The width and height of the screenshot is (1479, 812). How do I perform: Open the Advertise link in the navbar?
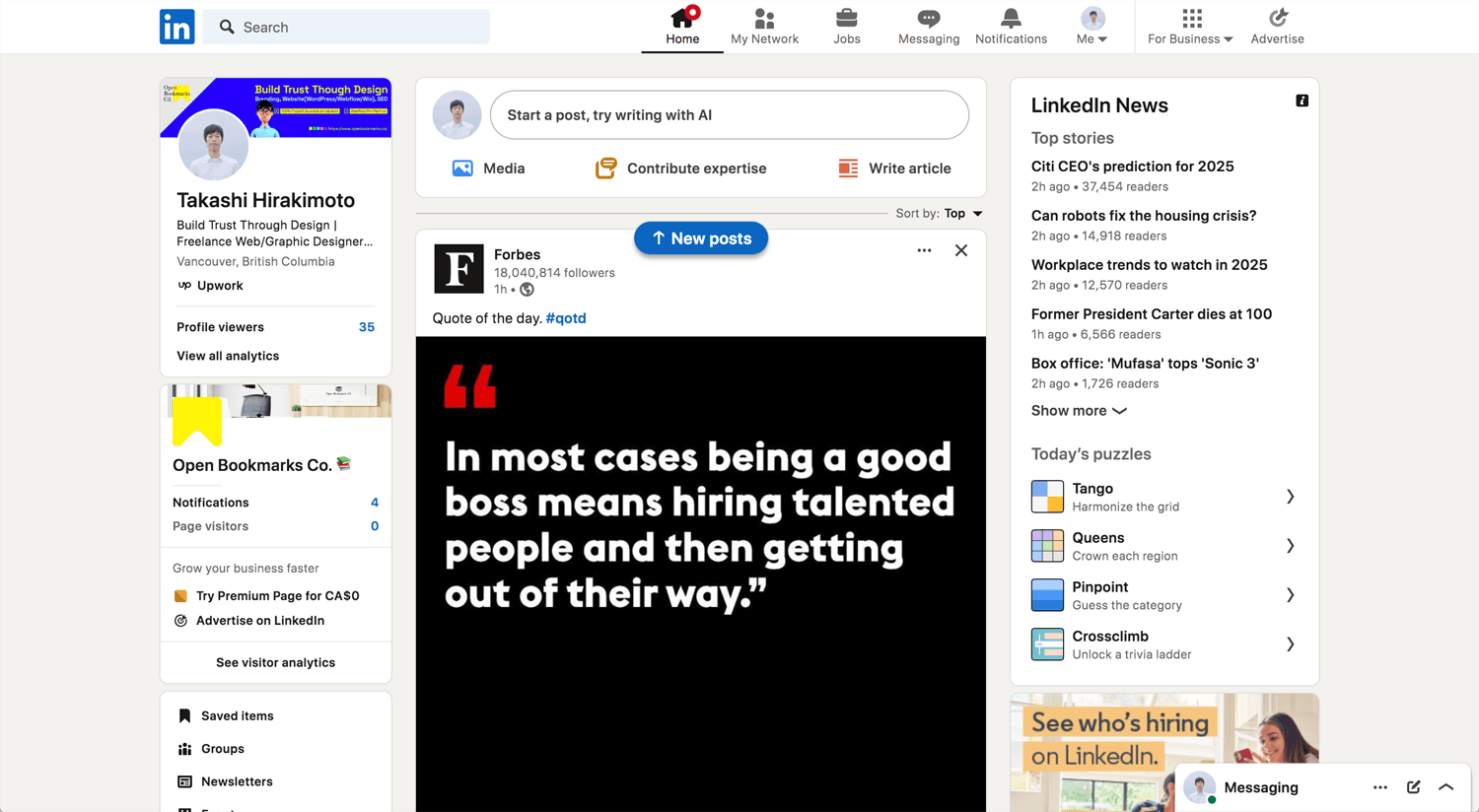point(1277,27)
